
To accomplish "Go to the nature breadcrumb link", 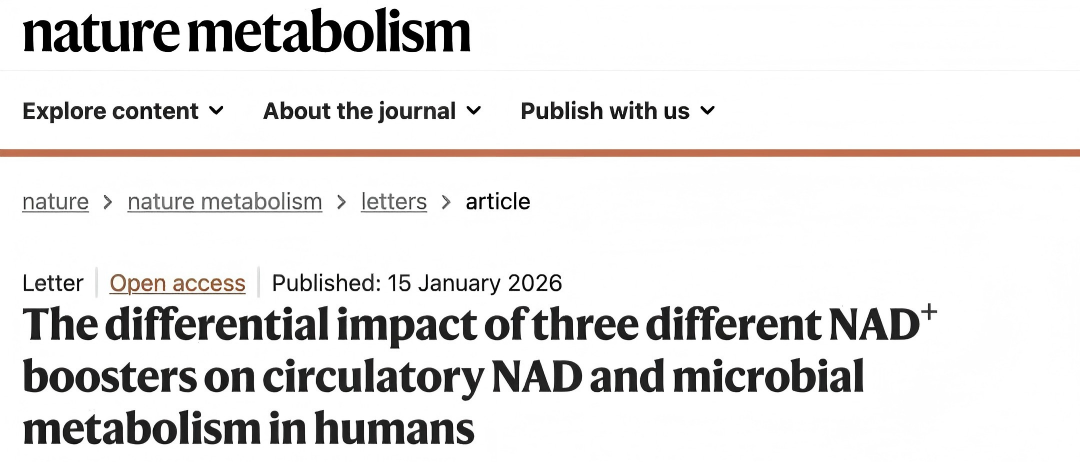I will [55, 202].
